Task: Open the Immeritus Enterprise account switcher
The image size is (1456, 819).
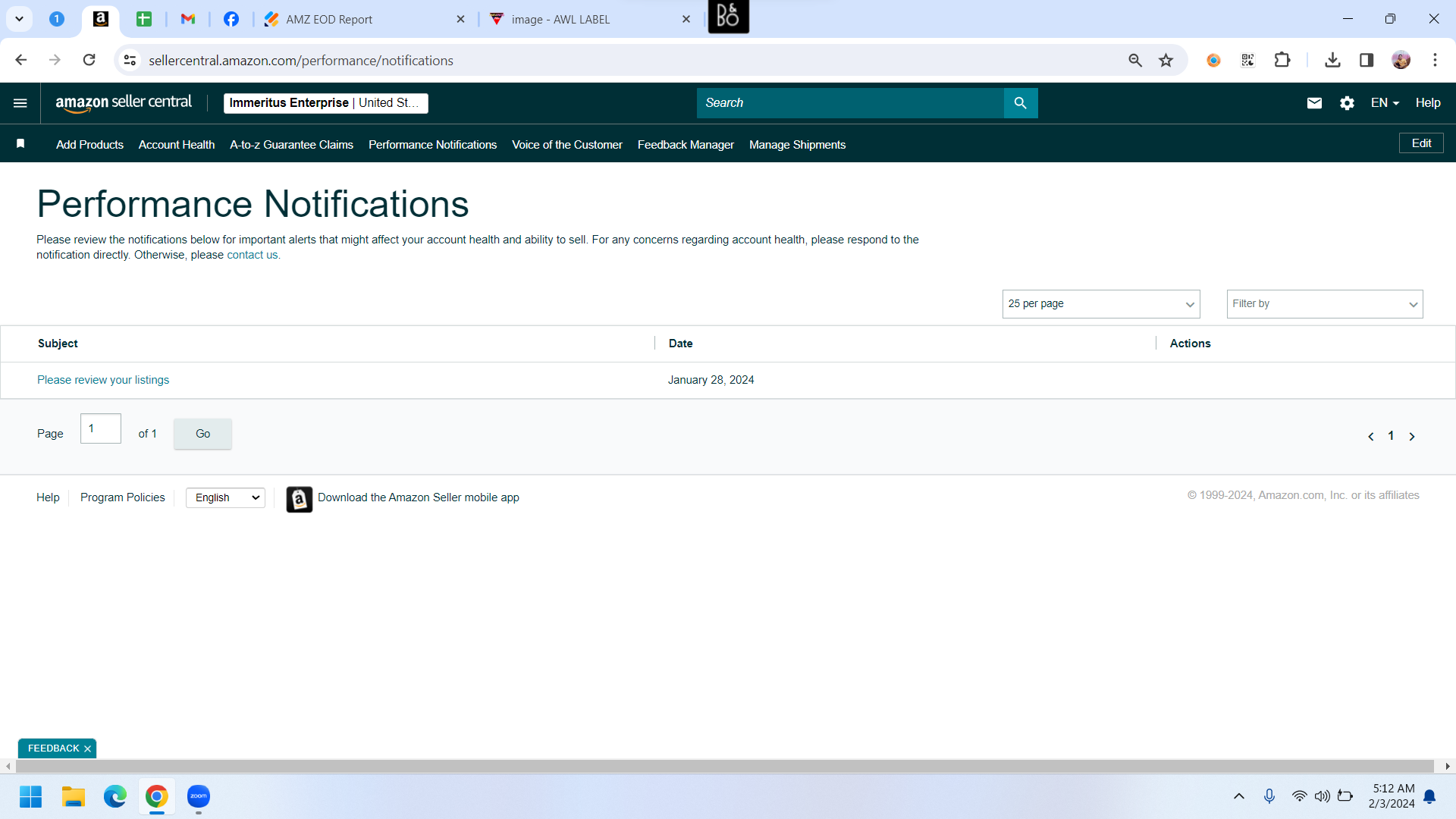Action: 326,103
